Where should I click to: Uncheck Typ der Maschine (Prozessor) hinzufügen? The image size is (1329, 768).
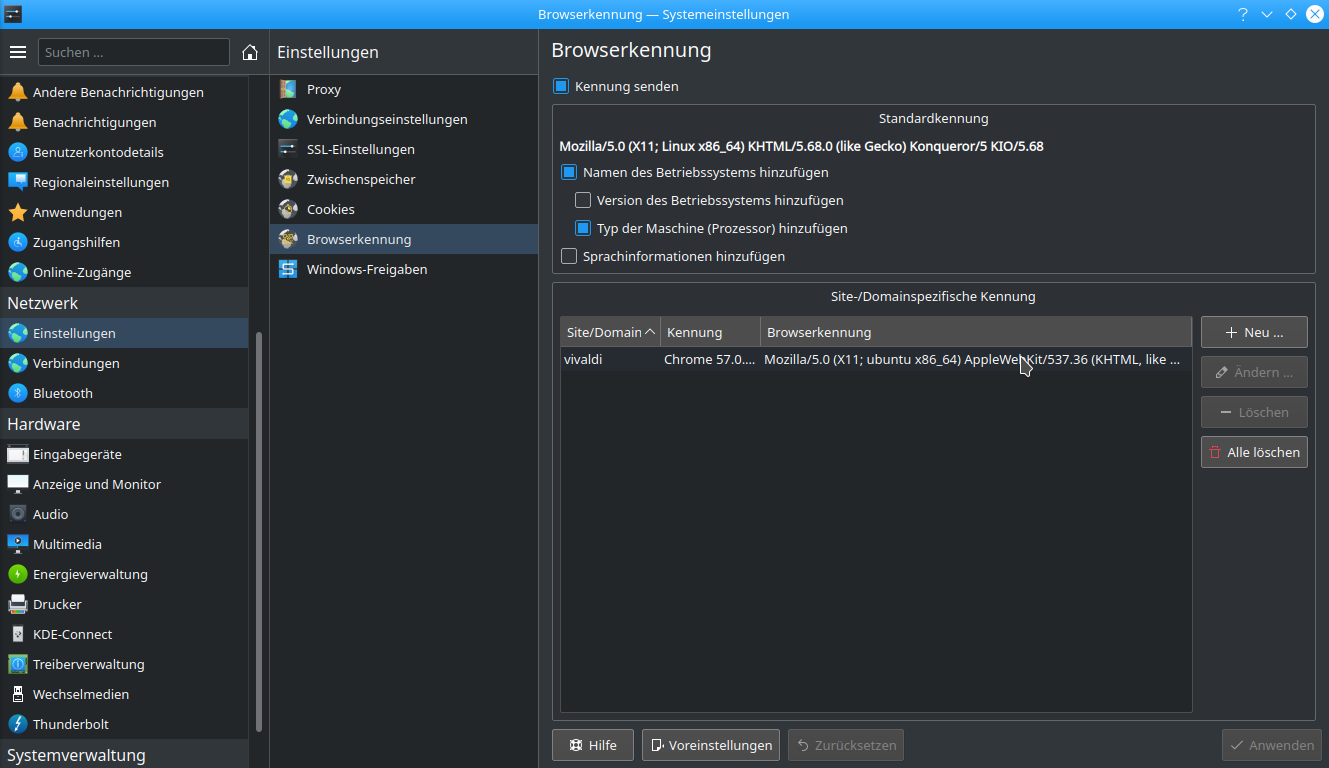click(x=583, y=228)
